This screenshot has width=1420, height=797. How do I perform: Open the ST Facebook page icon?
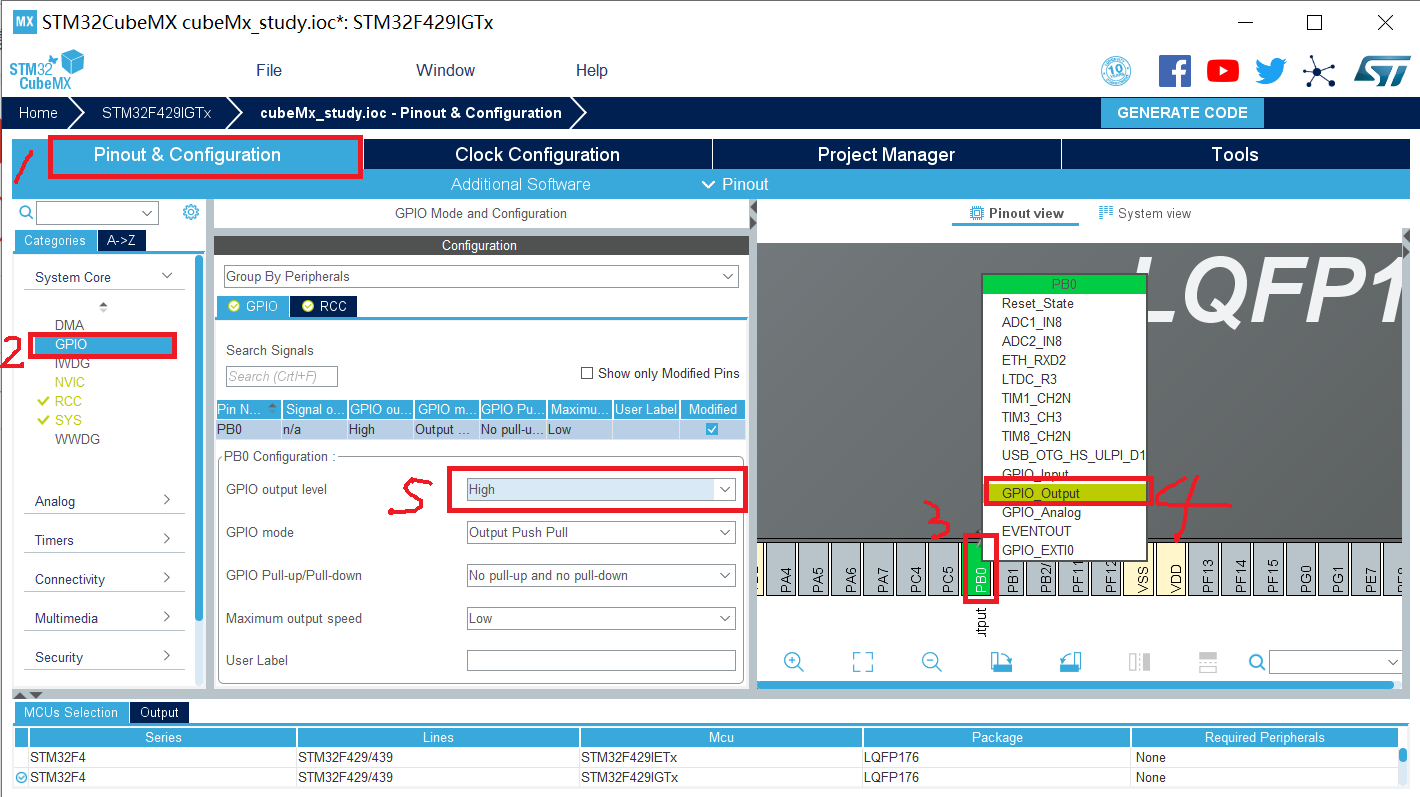click(x=1175, y=71)
